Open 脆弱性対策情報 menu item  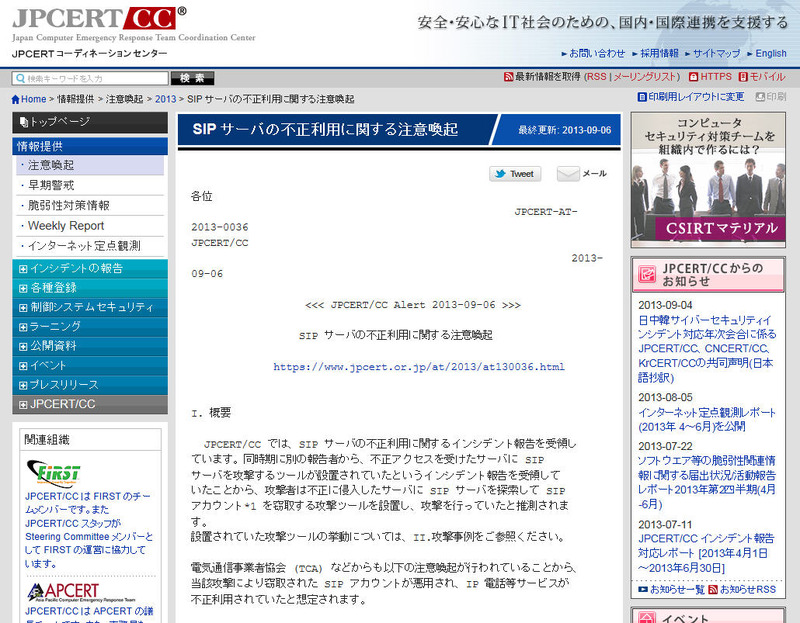click(68, 206)
